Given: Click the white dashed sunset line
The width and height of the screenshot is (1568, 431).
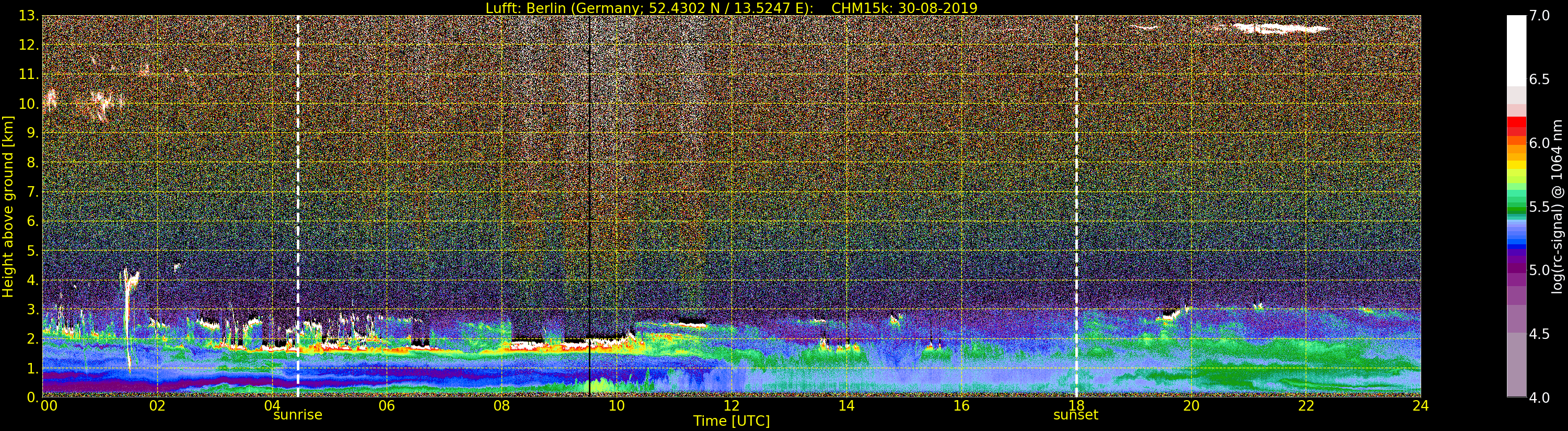Looking at the screenshot, I should point(1076,206).
